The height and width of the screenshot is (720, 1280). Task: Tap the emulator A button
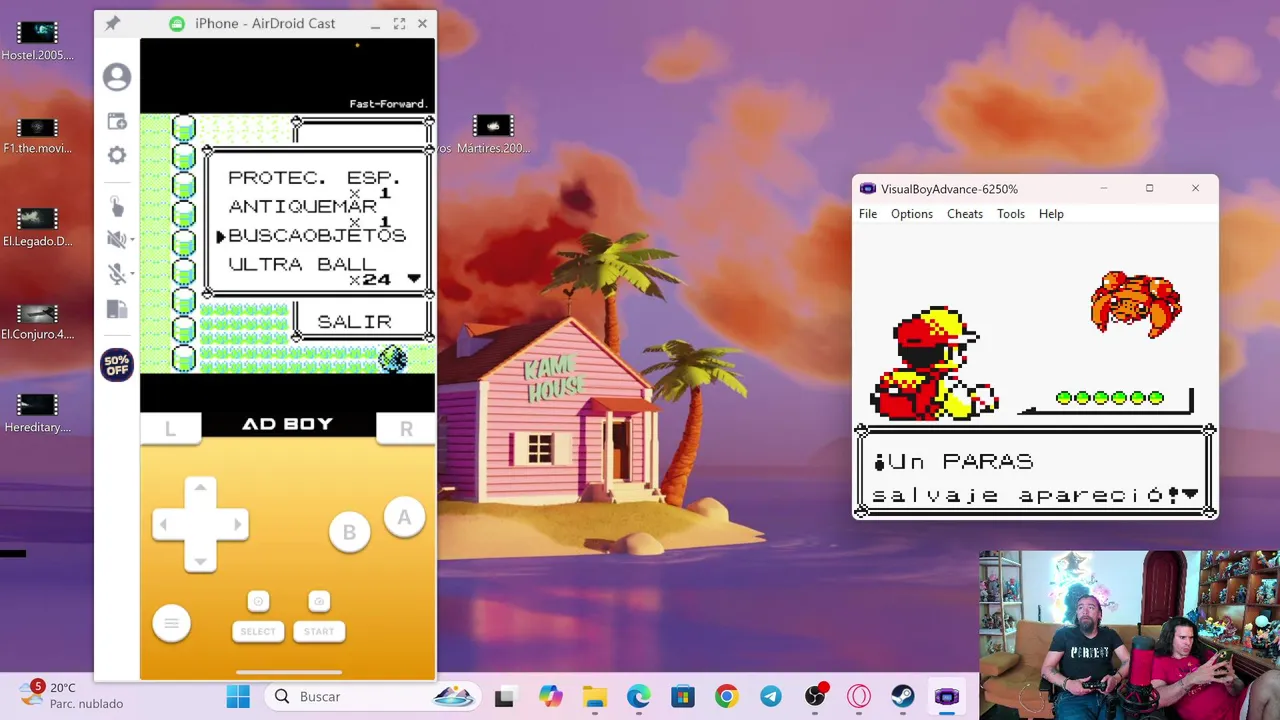click(404, 517)
